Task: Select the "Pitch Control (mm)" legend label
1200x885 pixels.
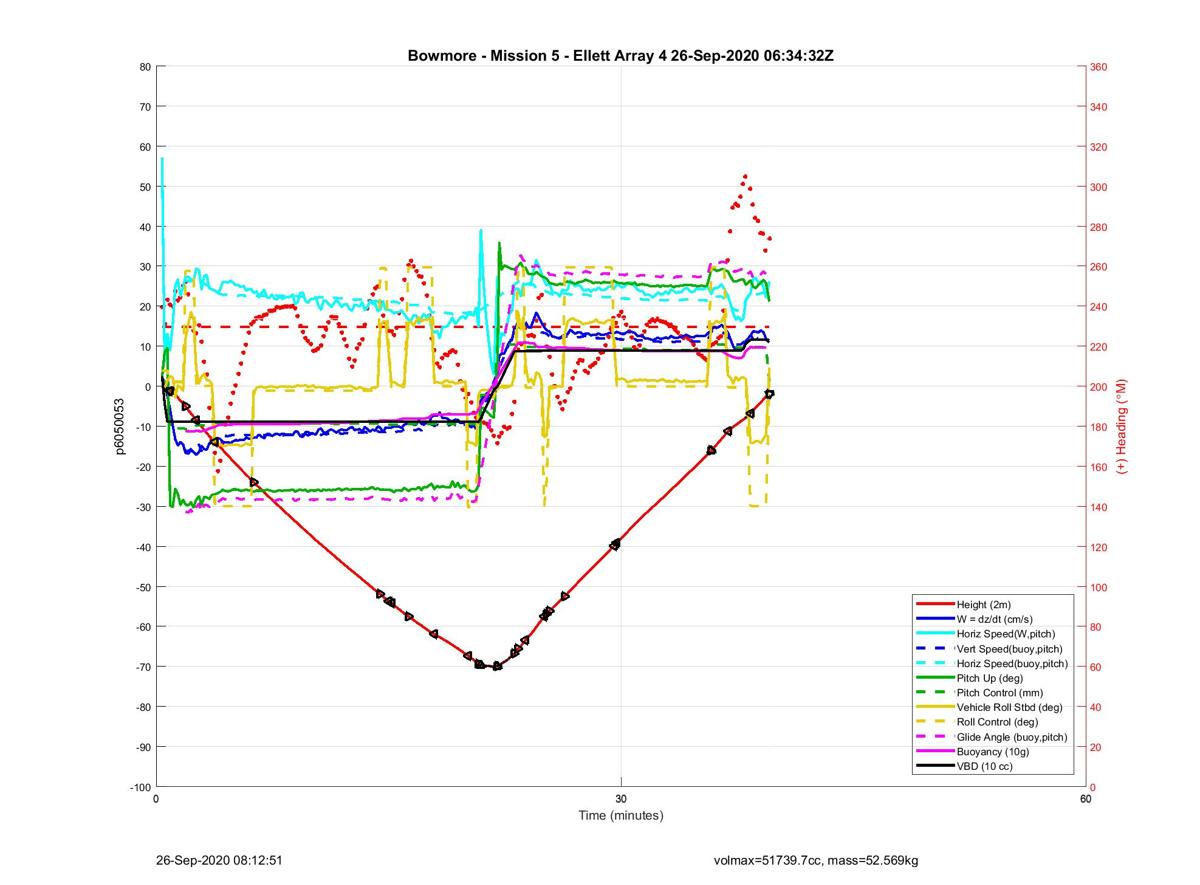Action: click(x=1000, y=692)
